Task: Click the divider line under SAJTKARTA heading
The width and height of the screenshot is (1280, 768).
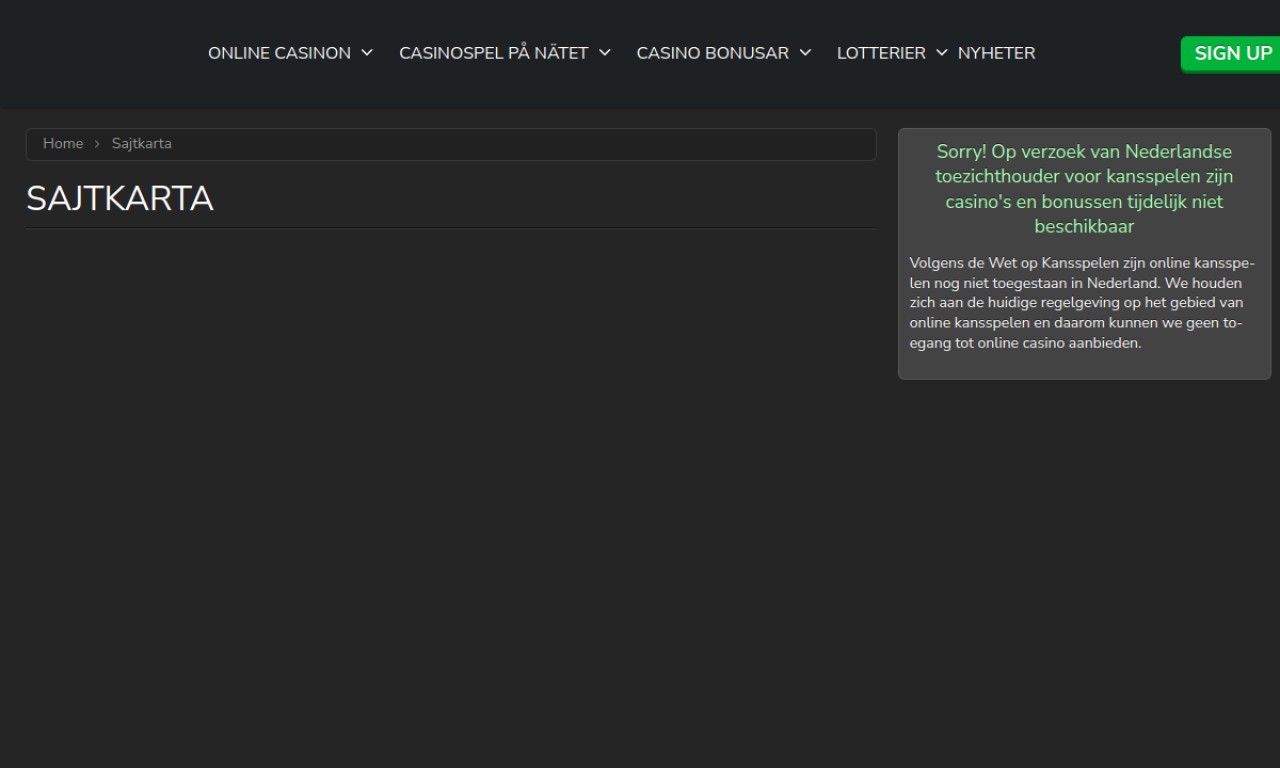Action: pos(450,228)
